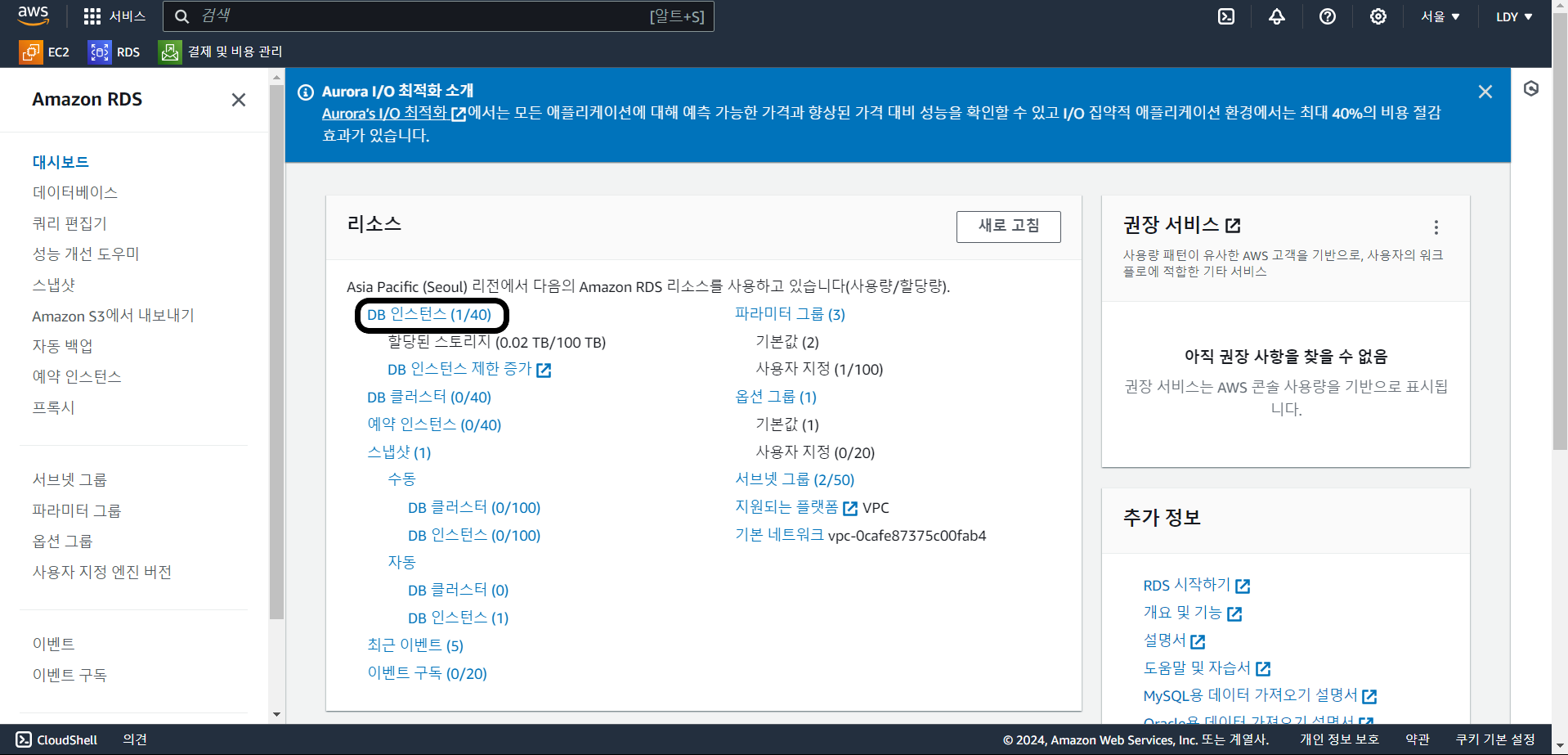This screenshot has height=755, width=1568.
Task: Open the 권장 서비스 three-dot menu
Action: click(1436, 227)
